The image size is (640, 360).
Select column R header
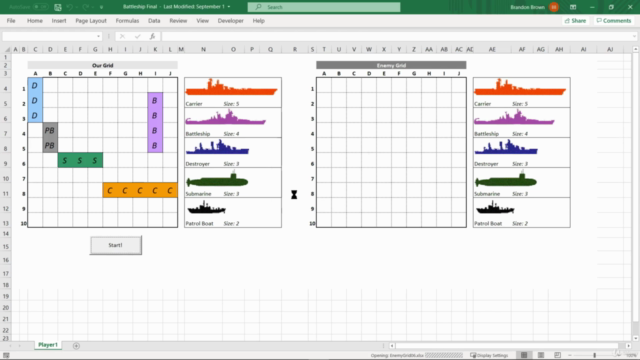tap(295, 49)
